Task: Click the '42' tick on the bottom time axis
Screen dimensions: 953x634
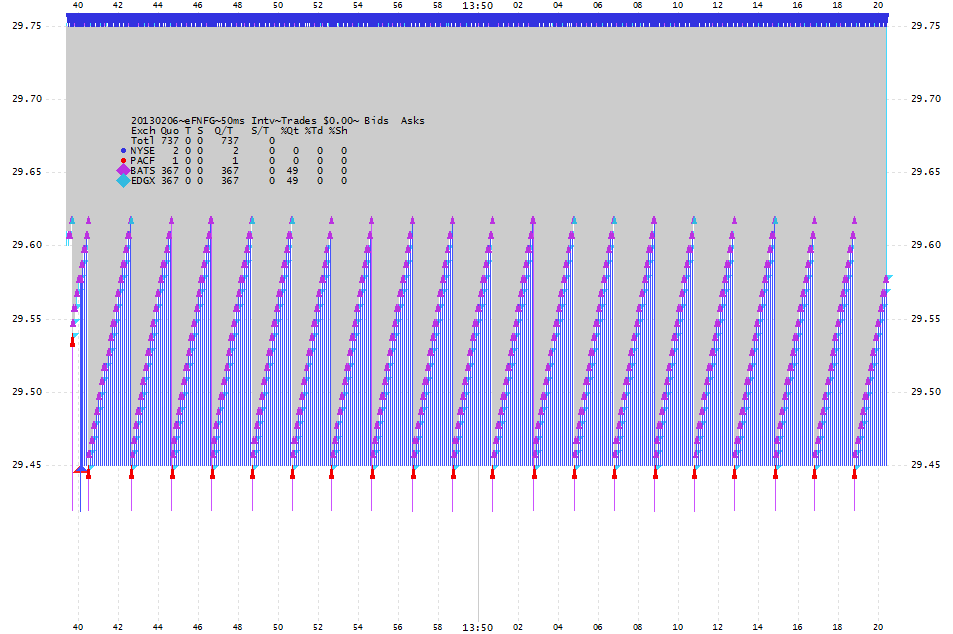Action: pyautogui.click(x=118, y=627)
